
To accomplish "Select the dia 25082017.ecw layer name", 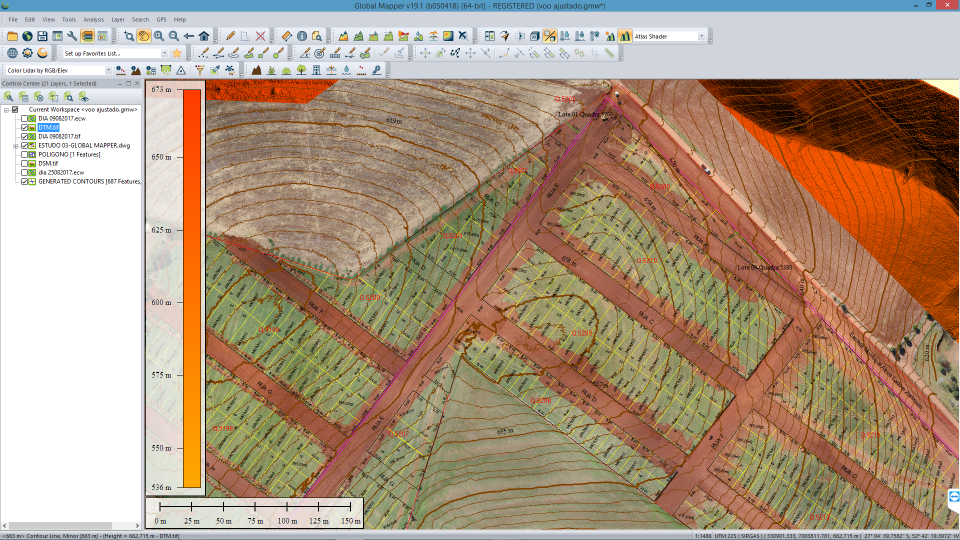I will 61,173.
